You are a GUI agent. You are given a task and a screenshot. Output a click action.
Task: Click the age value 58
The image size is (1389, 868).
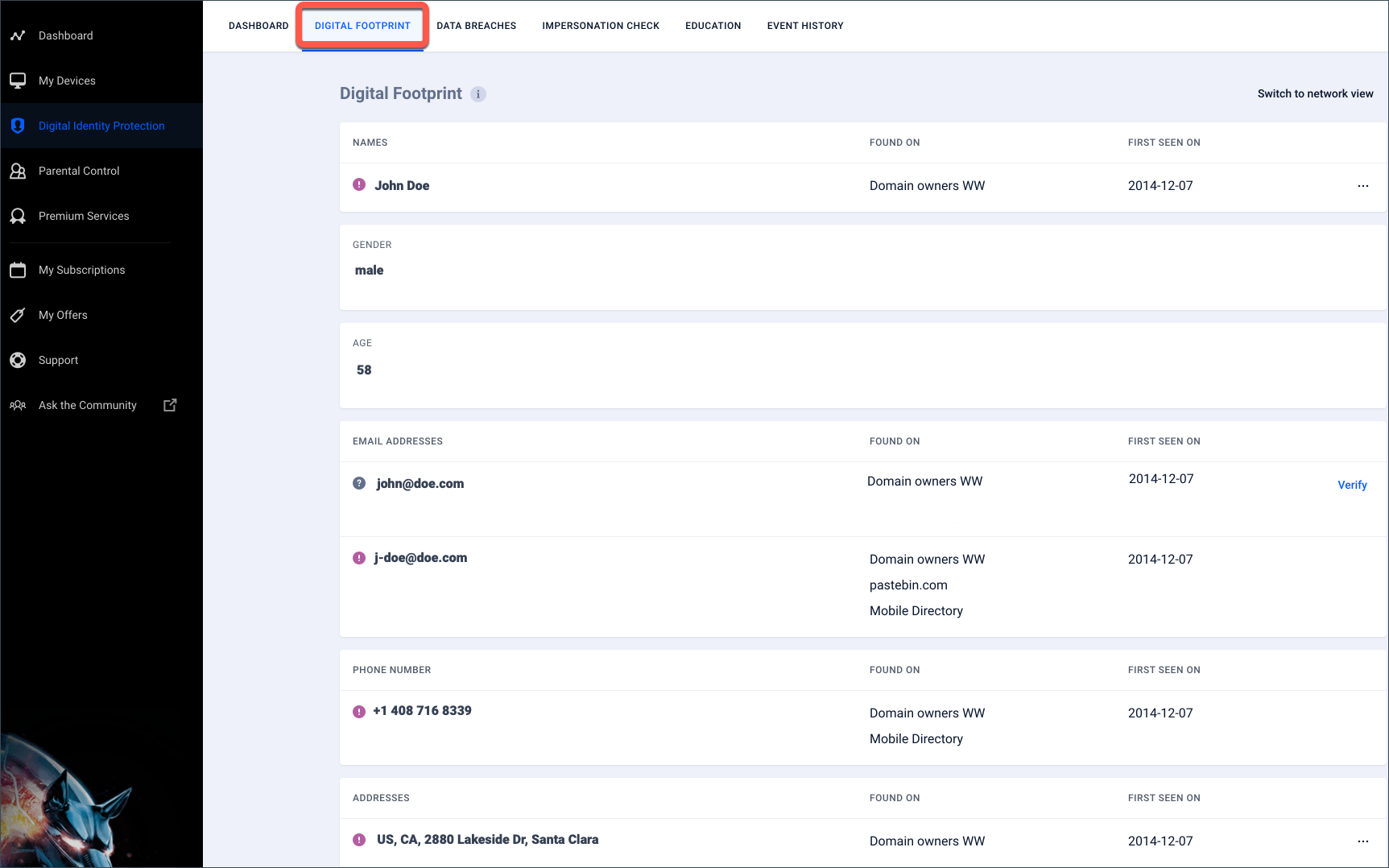point(364,370)
